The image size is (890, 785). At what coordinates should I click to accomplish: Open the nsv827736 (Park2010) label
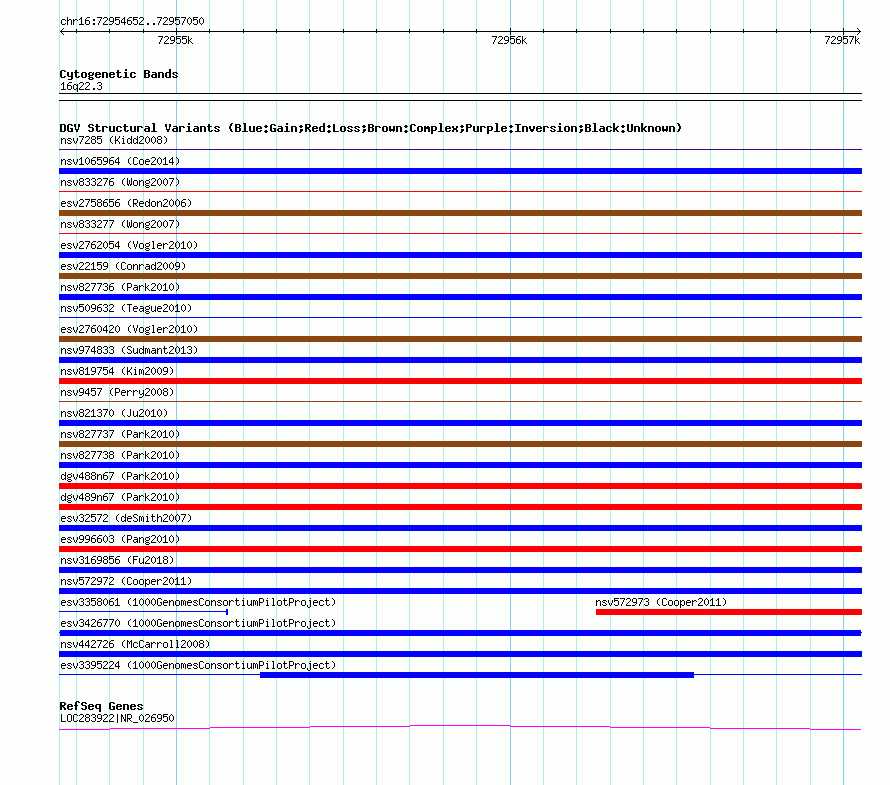(120, 287)
